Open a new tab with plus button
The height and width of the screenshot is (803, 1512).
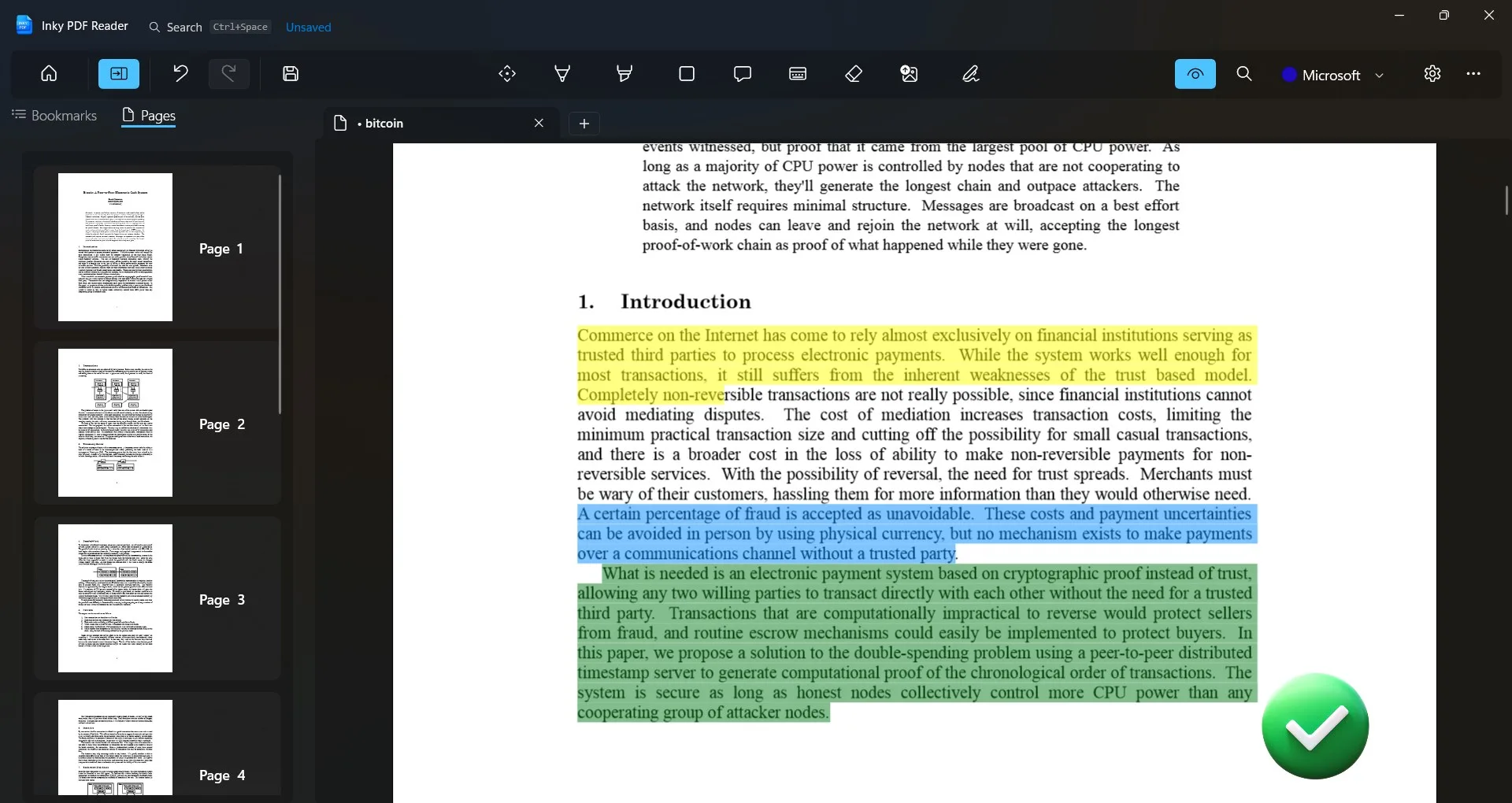pos(584,124)
